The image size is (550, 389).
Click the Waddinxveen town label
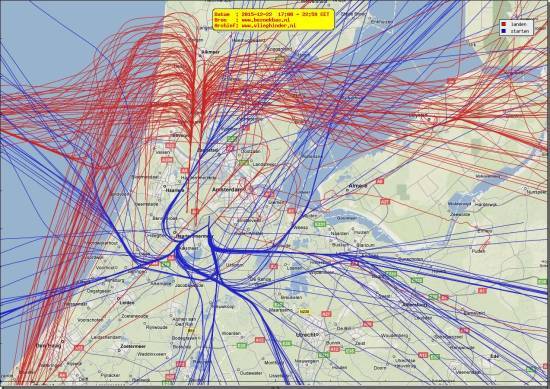pyautogui.click(x=151, y=354)
